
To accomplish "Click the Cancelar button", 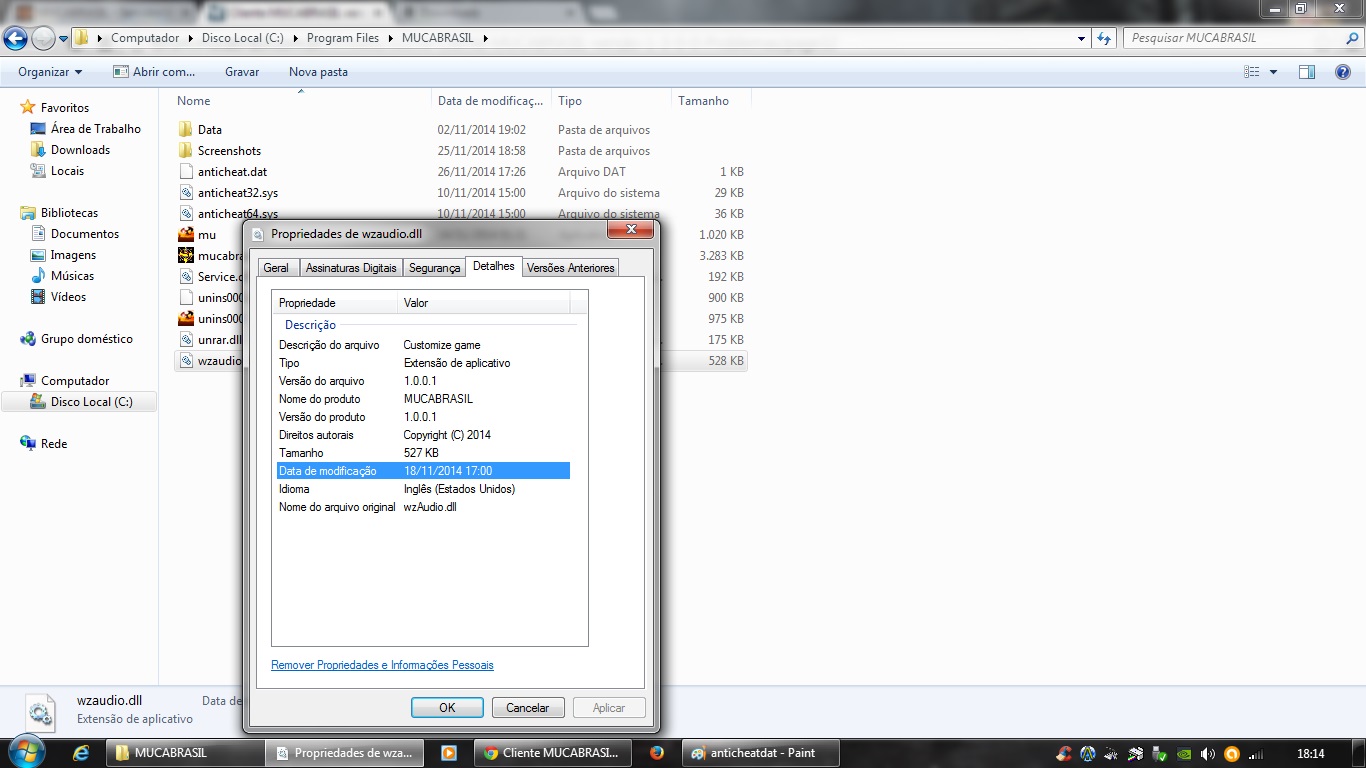I will 527,708.
